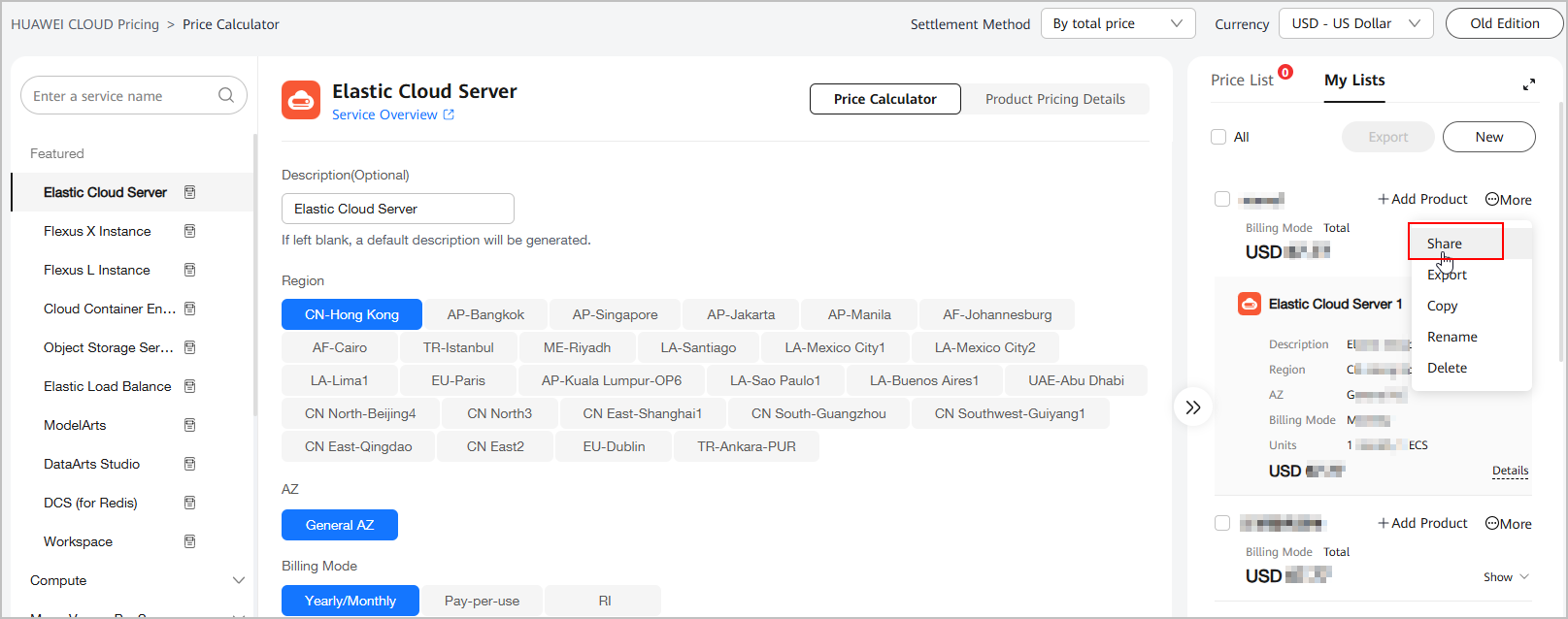This screenshot has width=1568, height=619.
Task: Select Pay-per-use billing mode
Action: (x=482, y=601)
